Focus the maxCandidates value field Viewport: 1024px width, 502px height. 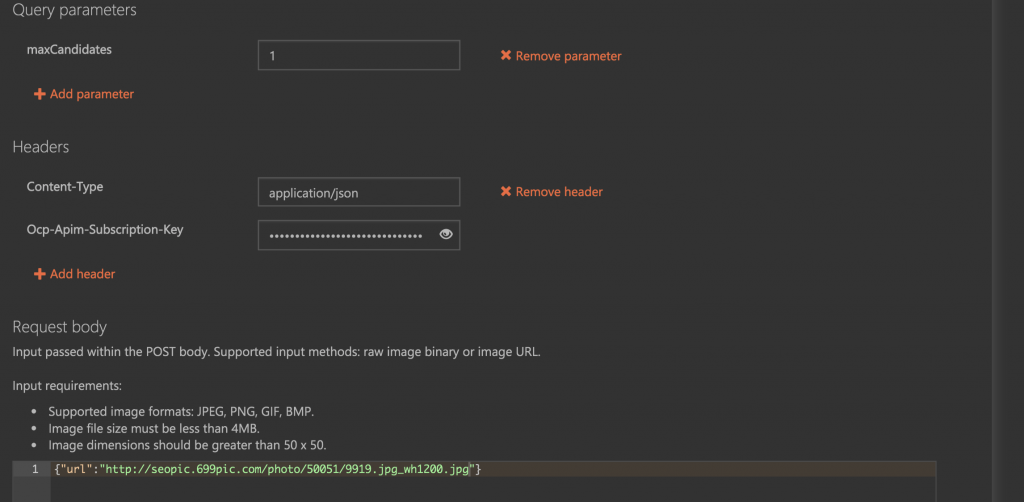click(x=358, y=56)
